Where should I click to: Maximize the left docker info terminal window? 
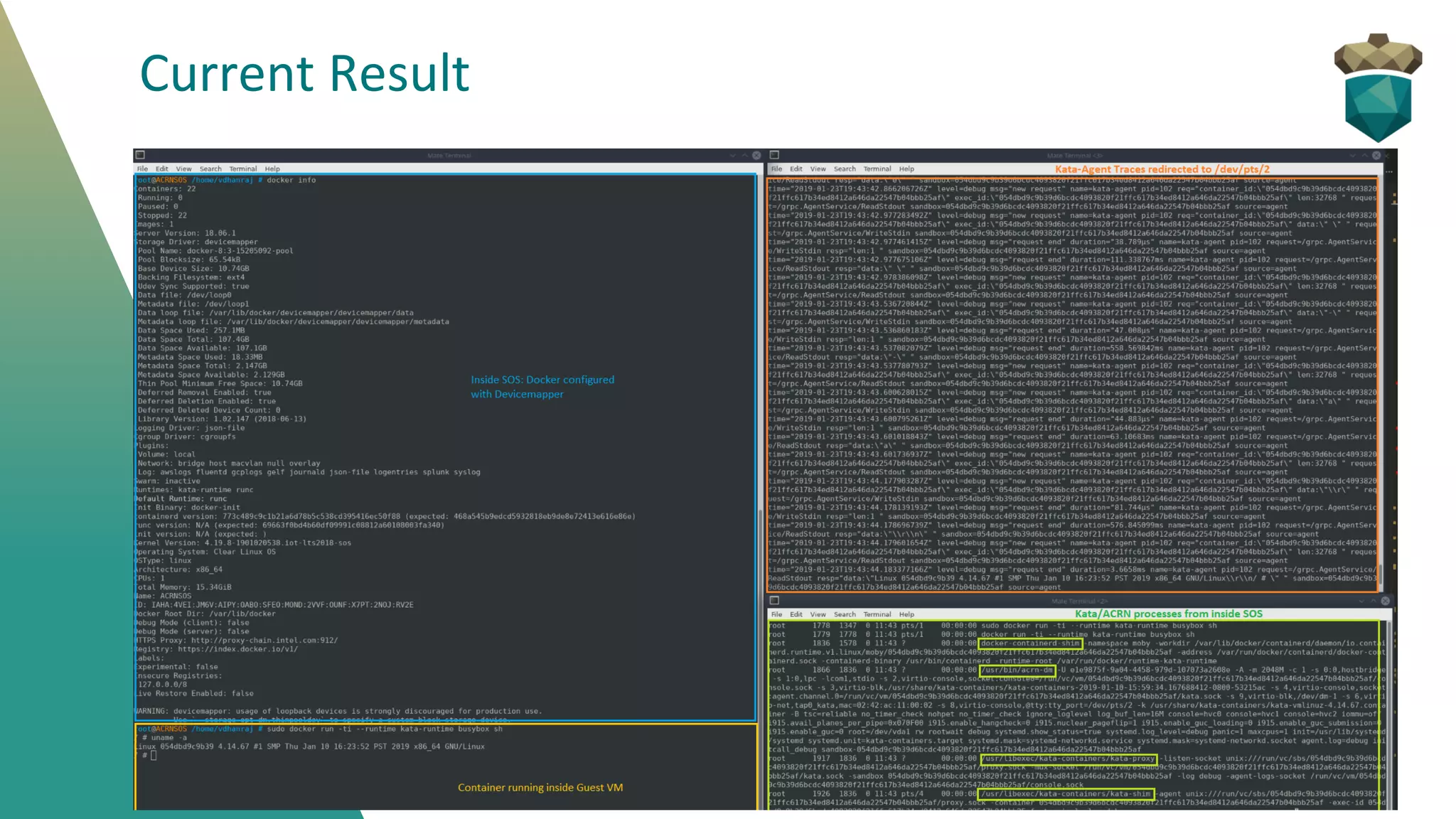pyautogui.click(x=745, y=155)
